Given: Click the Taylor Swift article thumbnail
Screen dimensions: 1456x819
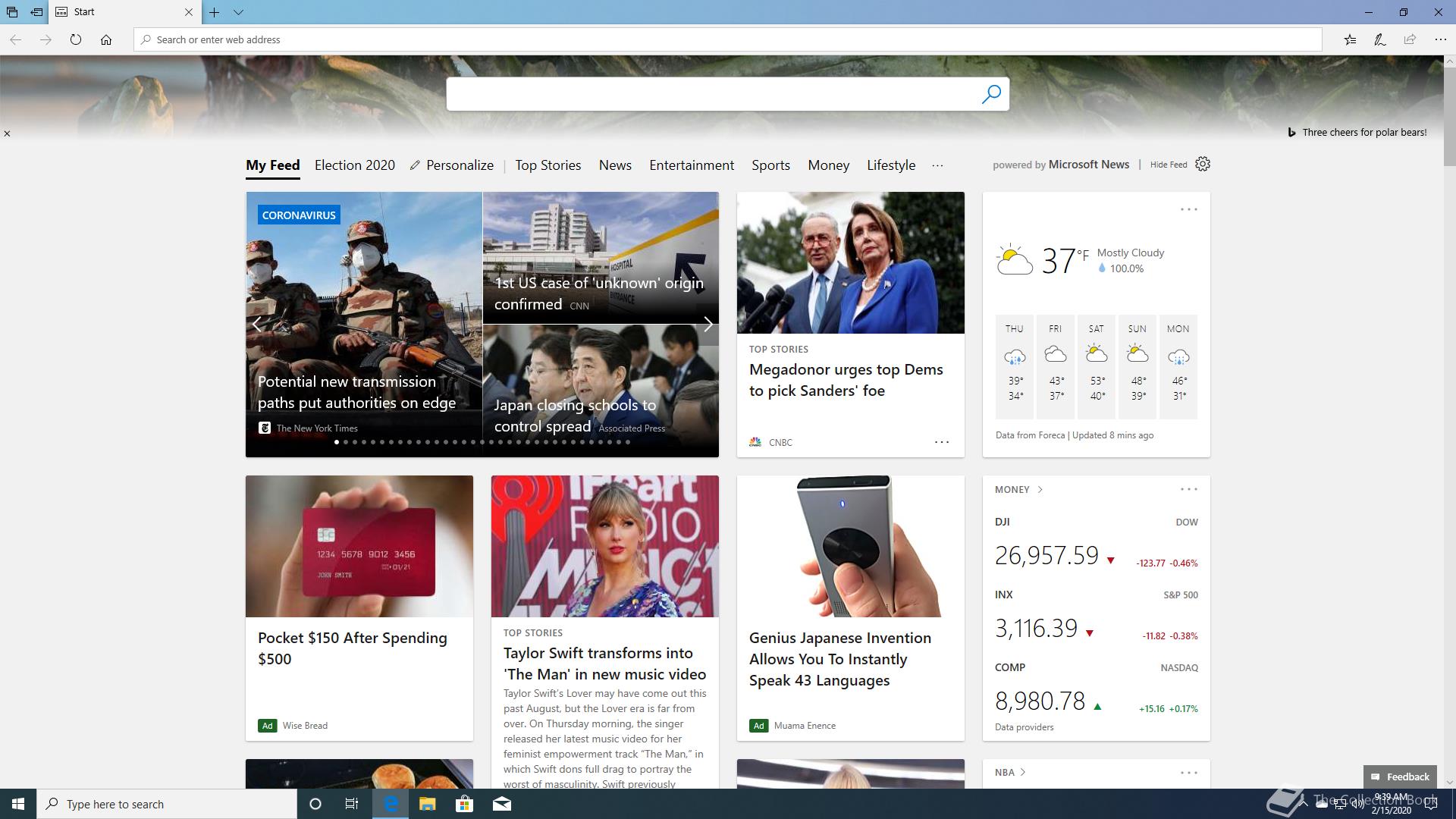Looking at the screenshot, I should click(x=605, y=546).
